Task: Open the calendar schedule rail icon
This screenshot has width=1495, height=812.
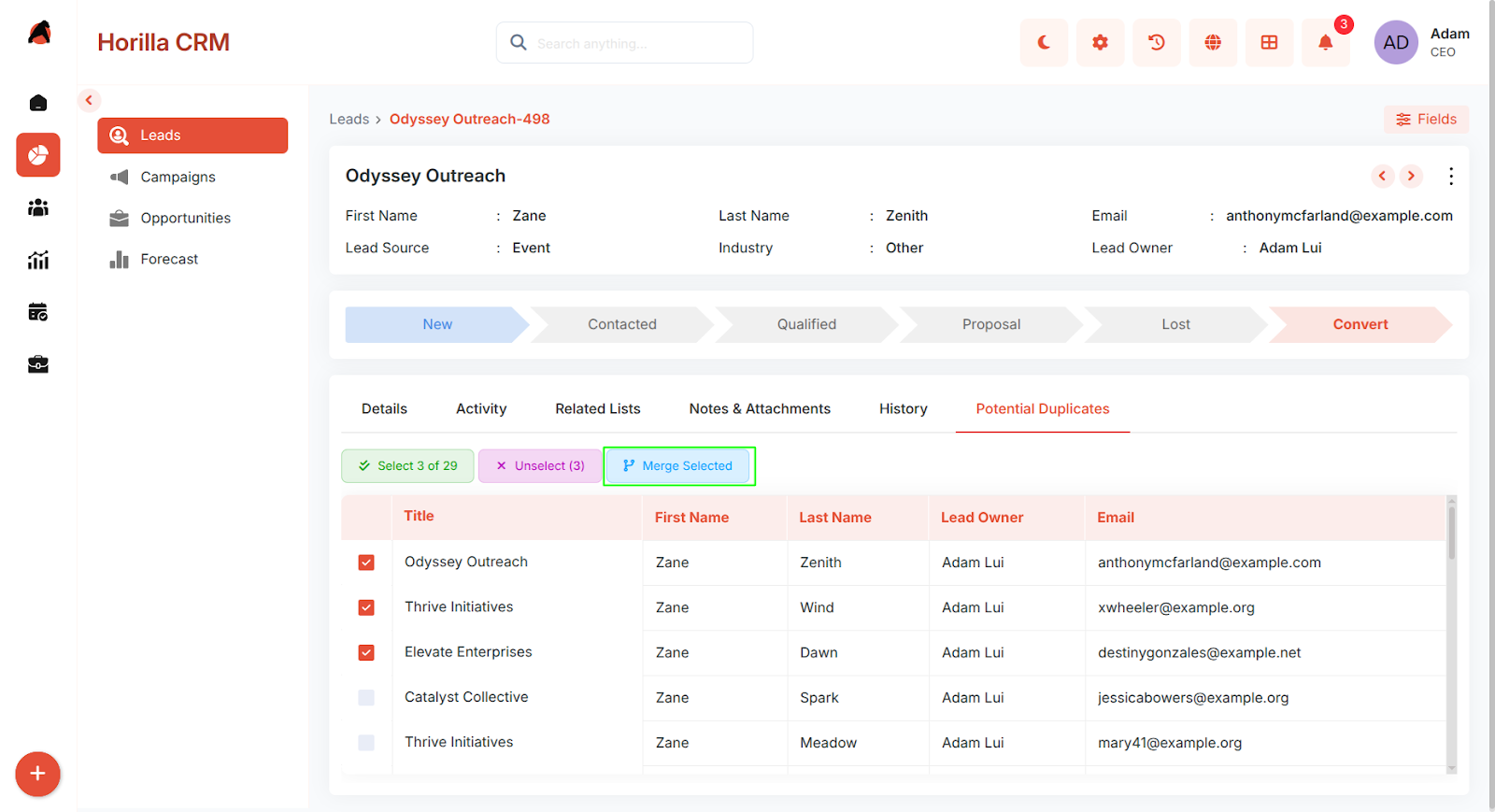Action: coord(38,312)
